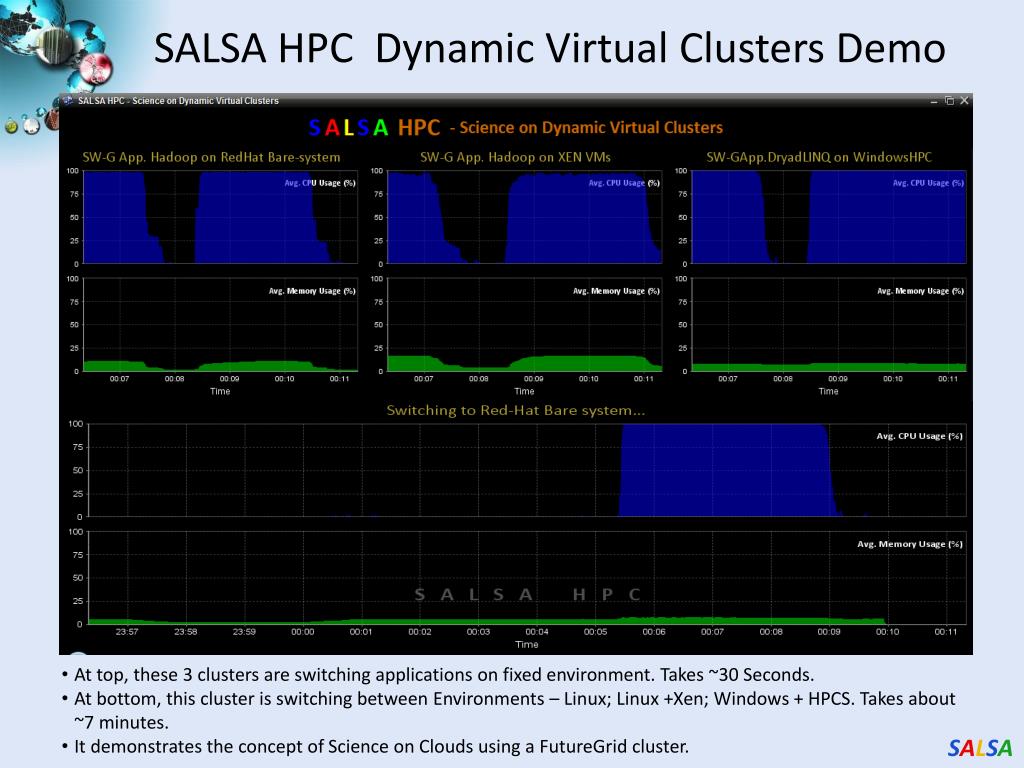Click the bottom chart Avg. Memory Usage legend
1024x768 pixels.
910,544
